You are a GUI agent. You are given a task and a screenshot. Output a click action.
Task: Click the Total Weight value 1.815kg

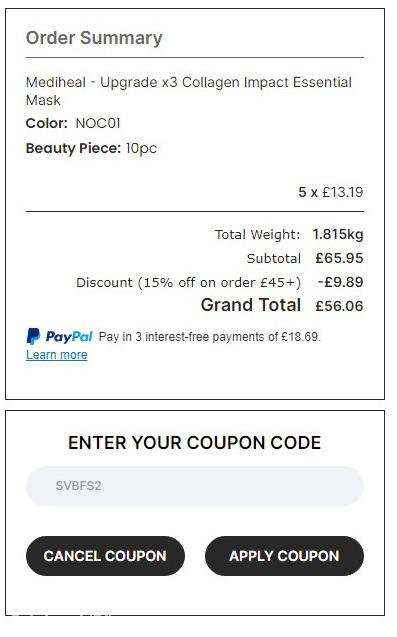(x=338, y=234)
